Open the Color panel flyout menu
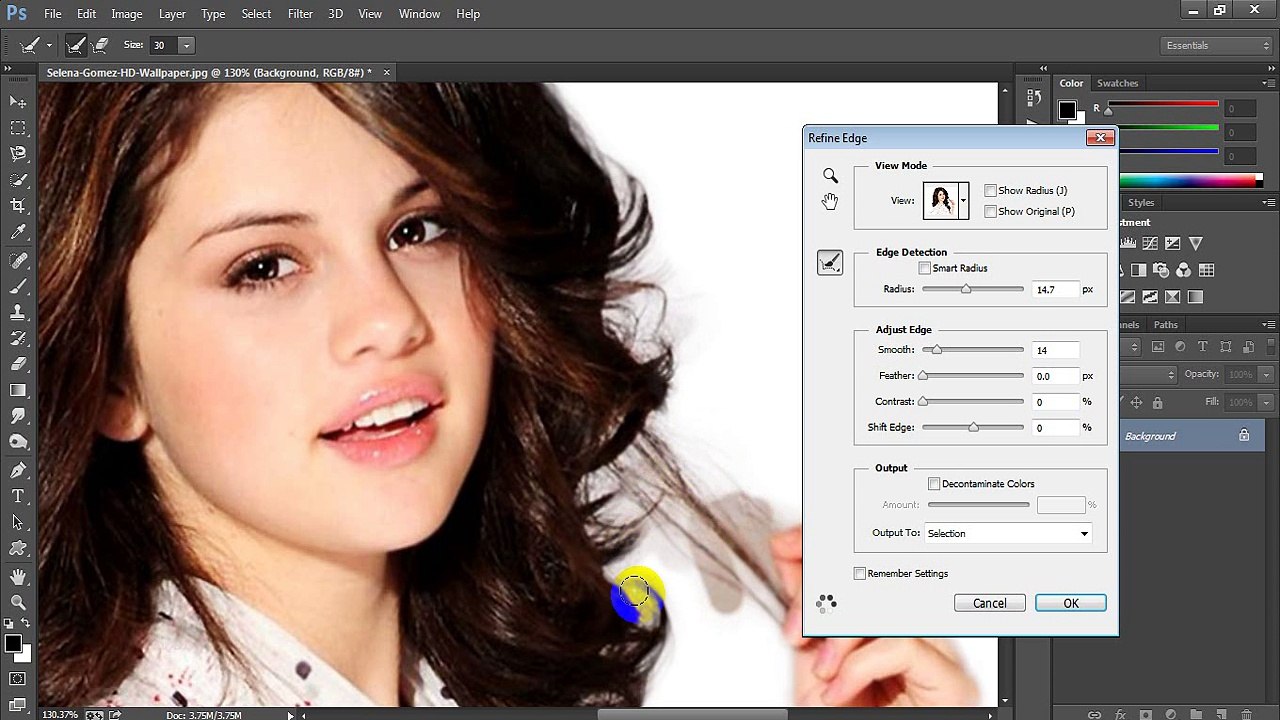1280x720 pixels. point(1270,83)
